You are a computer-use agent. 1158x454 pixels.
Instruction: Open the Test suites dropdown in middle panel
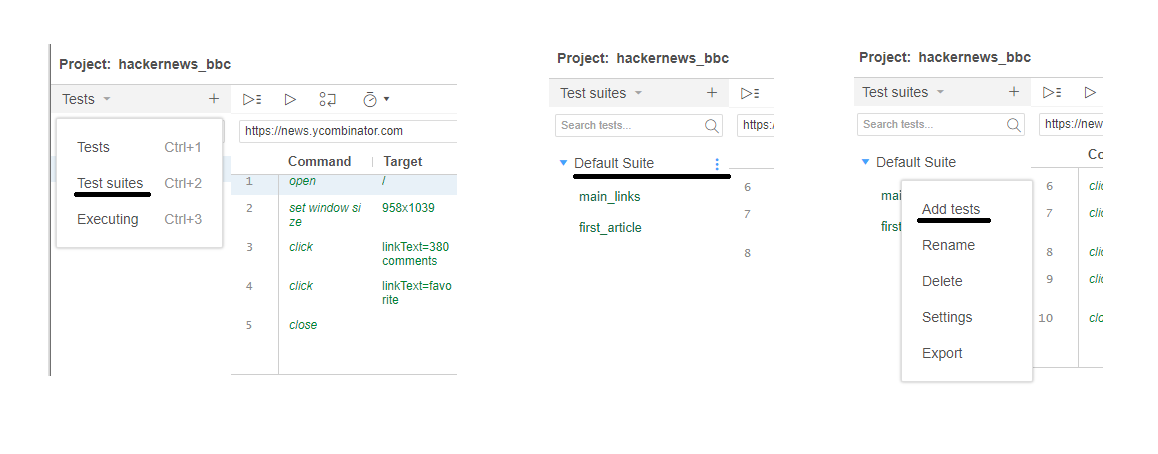600,93
